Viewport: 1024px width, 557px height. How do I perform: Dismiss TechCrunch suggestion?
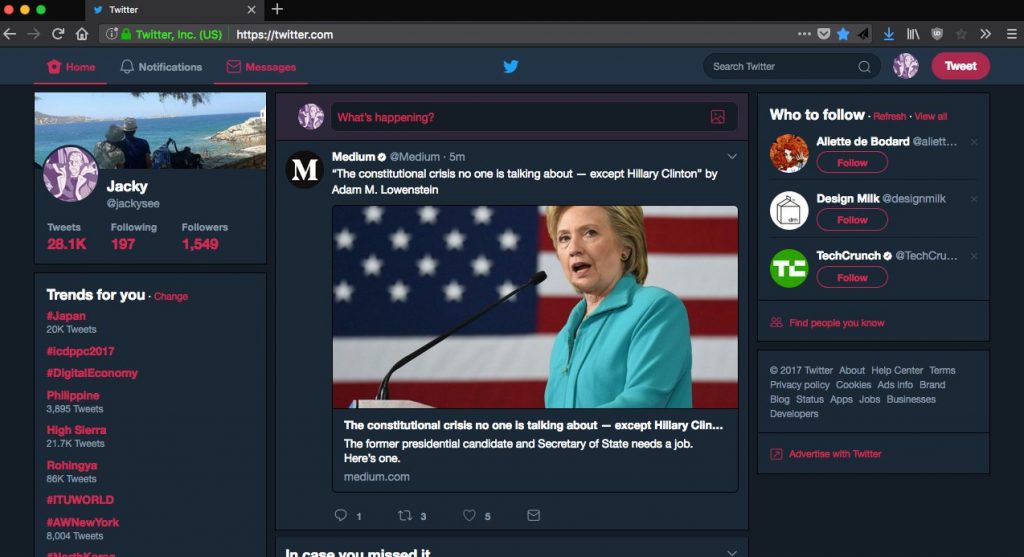tap(974, 256)
